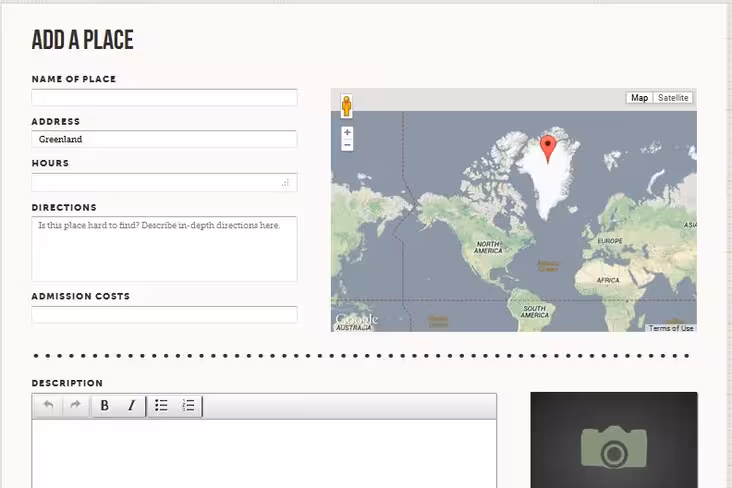Toggle bold formatting in description editor
732x488 pixels.
coord(105,405)
